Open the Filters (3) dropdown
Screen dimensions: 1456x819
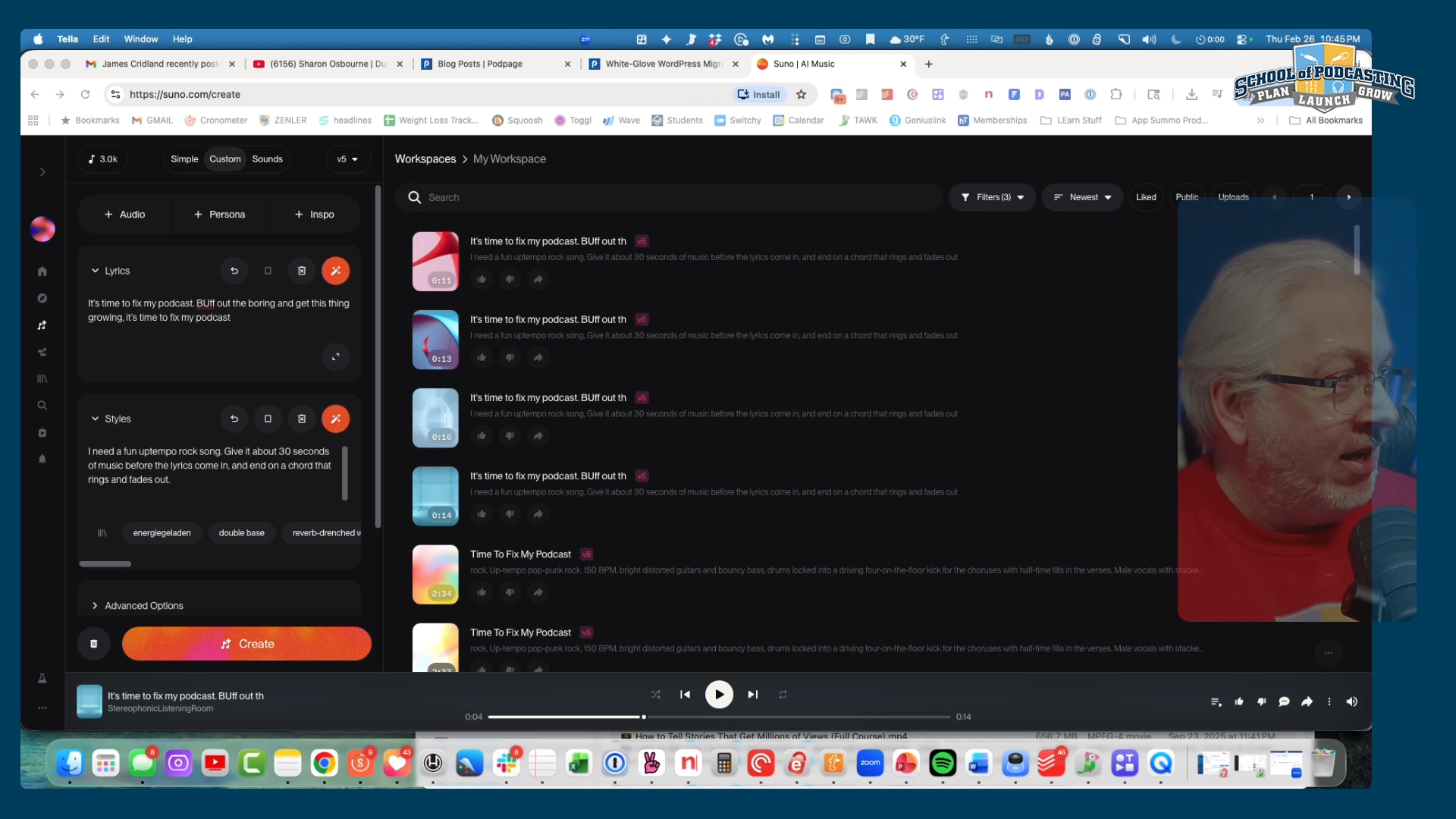[x=992, y=197]
